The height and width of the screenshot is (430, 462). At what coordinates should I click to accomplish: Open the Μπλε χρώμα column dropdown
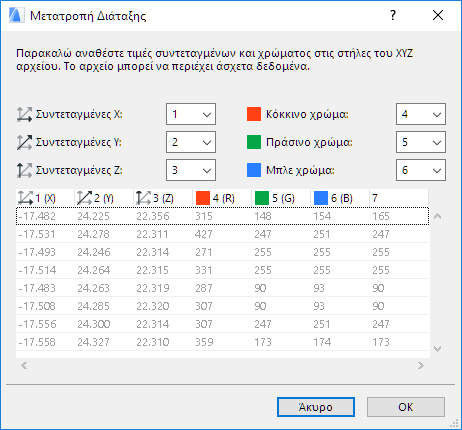[421, 170]
